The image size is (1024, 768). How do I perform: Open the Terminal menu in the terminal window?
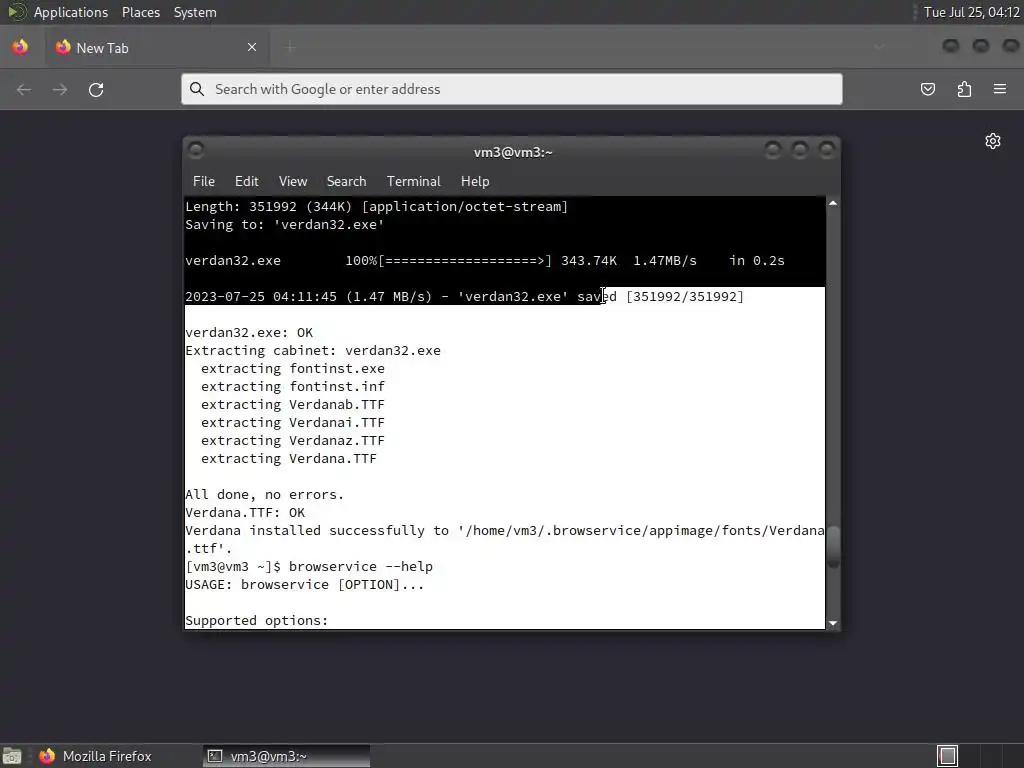click(413, 182)
